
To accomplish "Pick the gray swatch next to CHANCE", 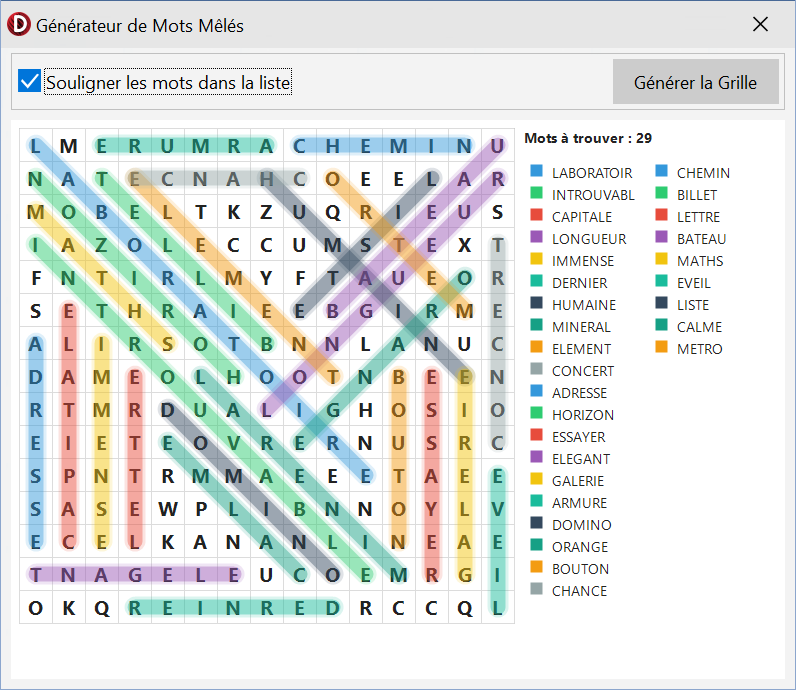I will pyautogui.click(x=537, y=591).
